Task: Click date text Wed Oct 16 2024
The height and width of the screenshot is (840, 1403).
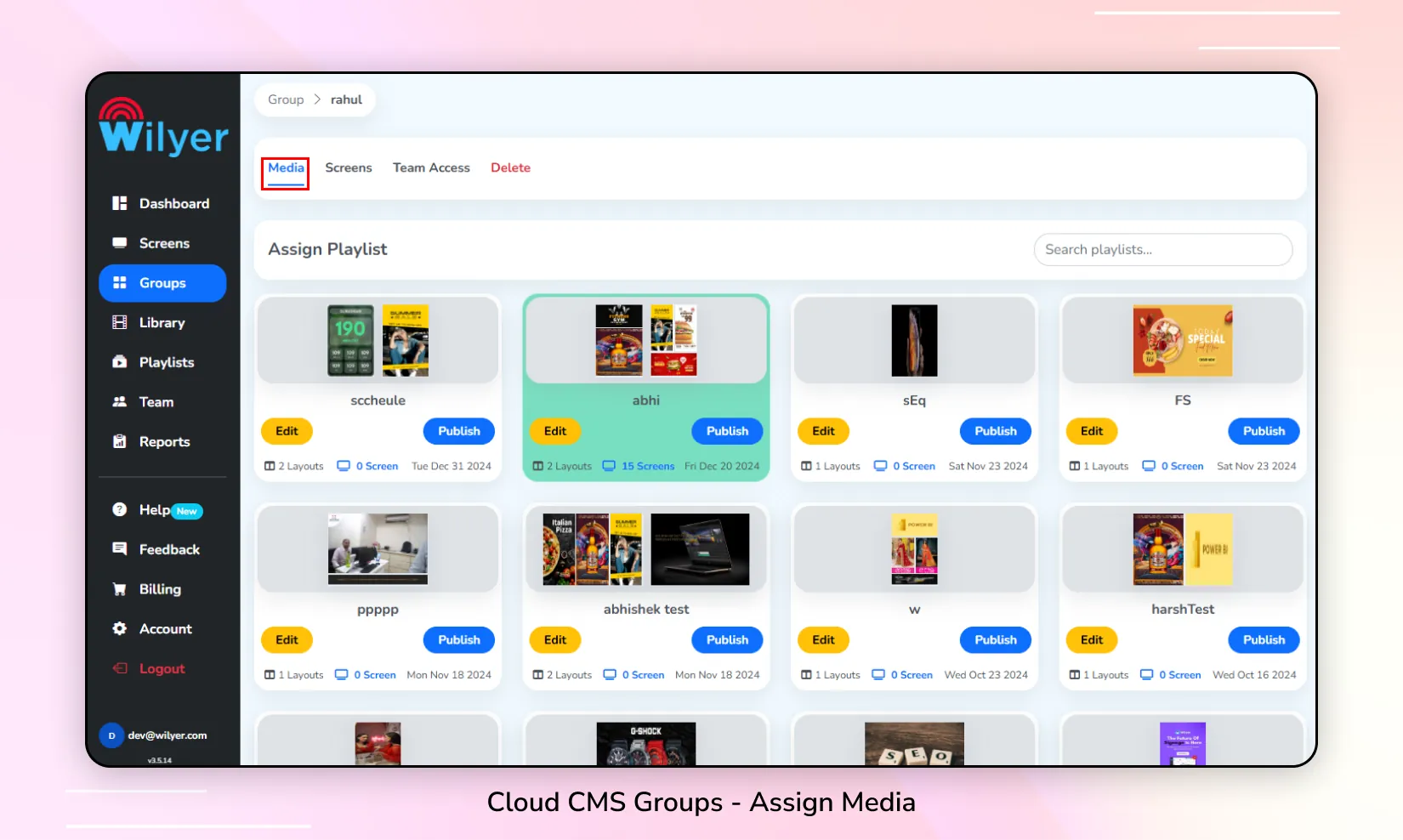Action: click(1254, 675)
